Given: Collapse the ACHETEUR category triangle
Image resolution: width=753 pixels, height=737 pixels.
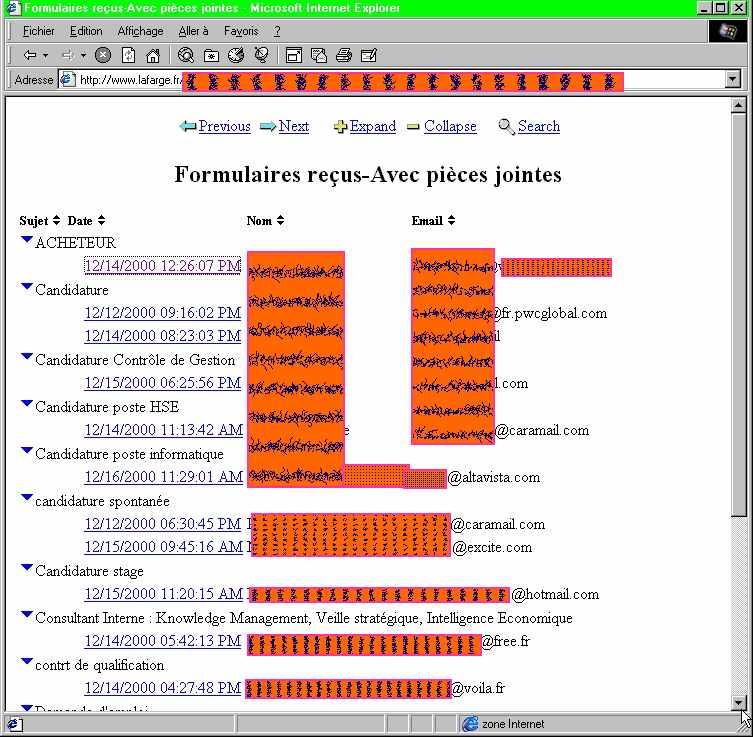Looking at the screenshot, I should click(x=26, y=240).
